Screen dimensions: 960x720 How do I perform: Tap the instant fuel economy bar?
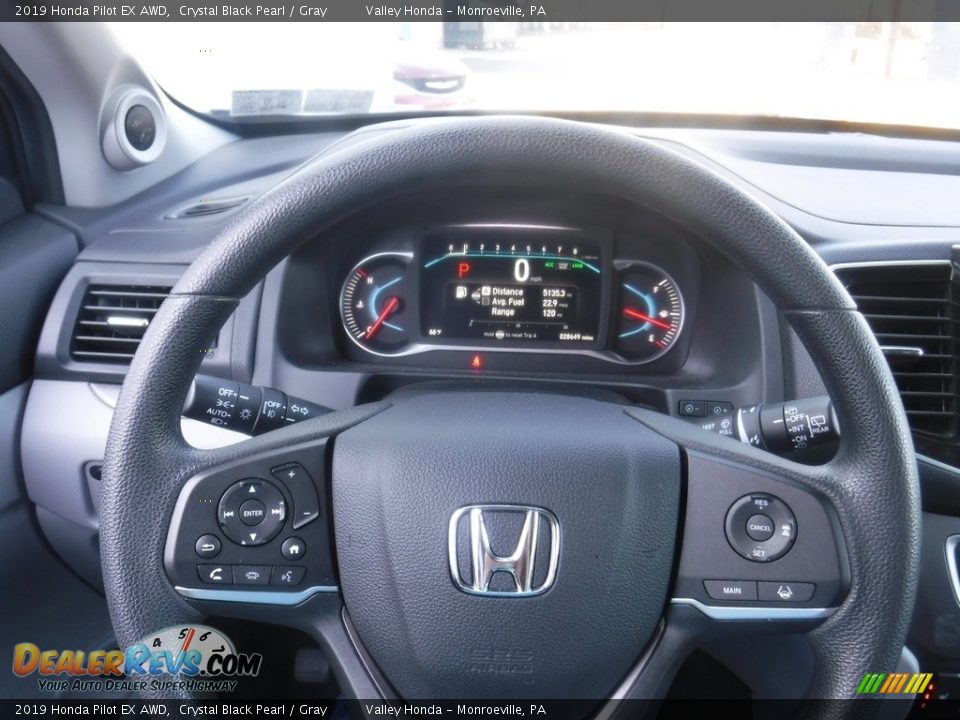519,323
